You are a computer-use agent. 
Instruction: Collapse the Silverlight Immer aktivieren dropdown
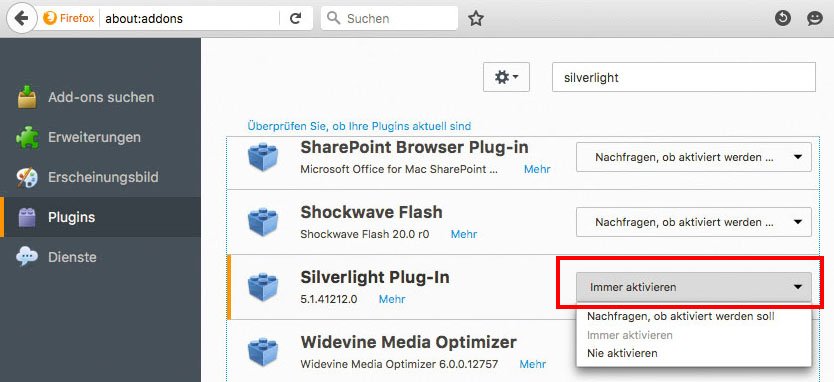(694, 287)
